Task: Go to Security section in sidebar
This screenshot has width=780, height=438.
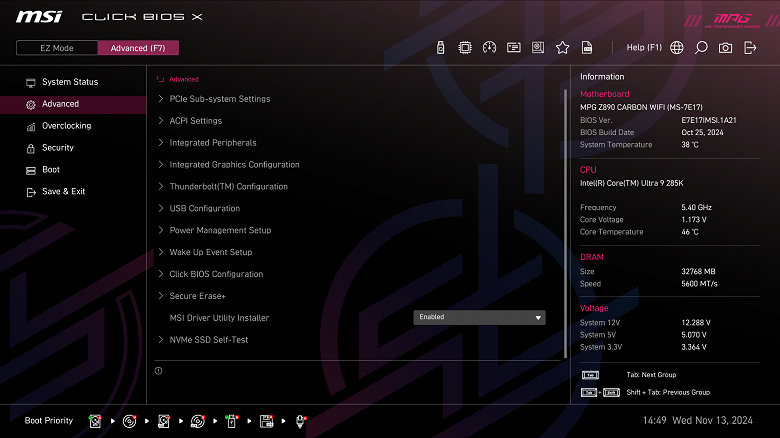Action: pyautogui.click(x=73, y=148)
